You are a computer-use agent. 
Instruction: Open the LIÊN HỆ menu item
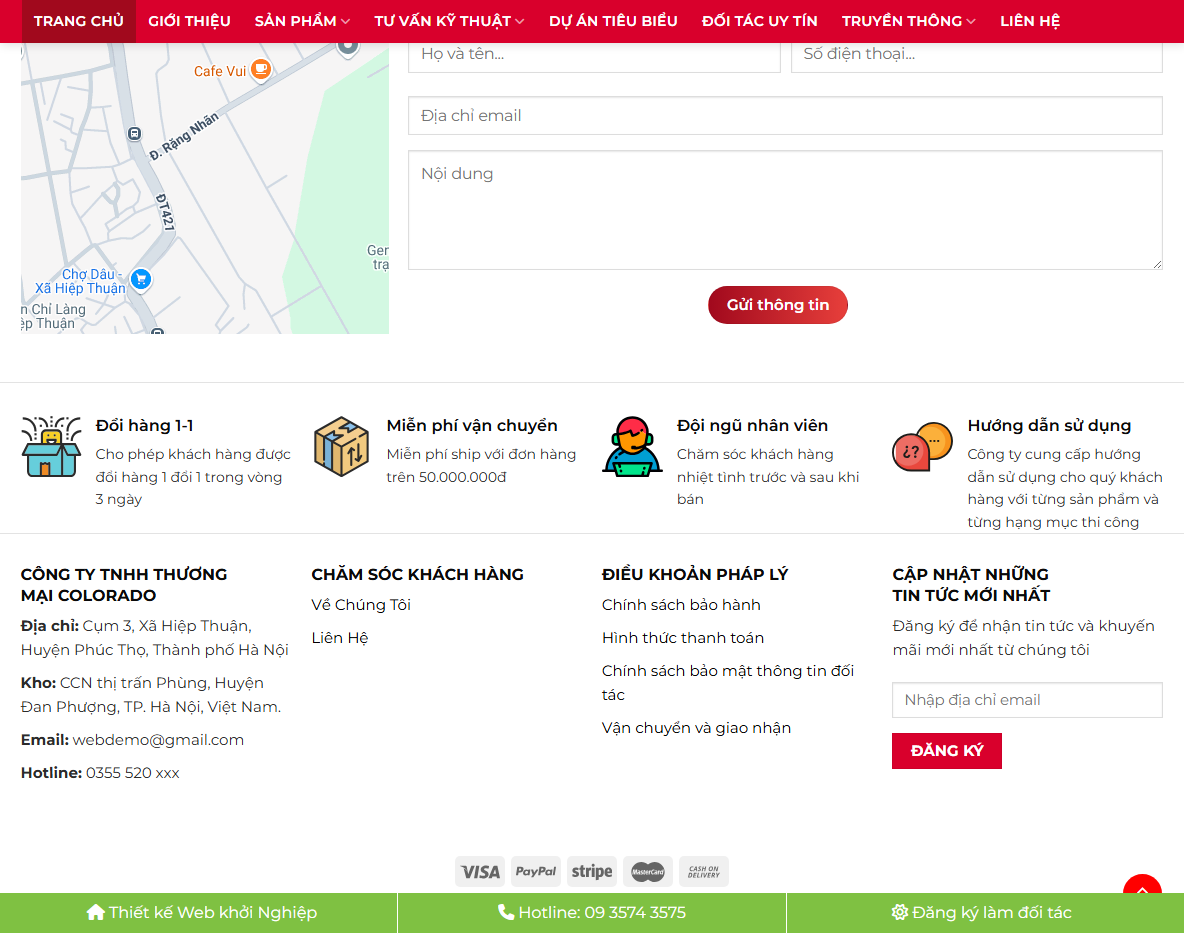[1030, 20]
